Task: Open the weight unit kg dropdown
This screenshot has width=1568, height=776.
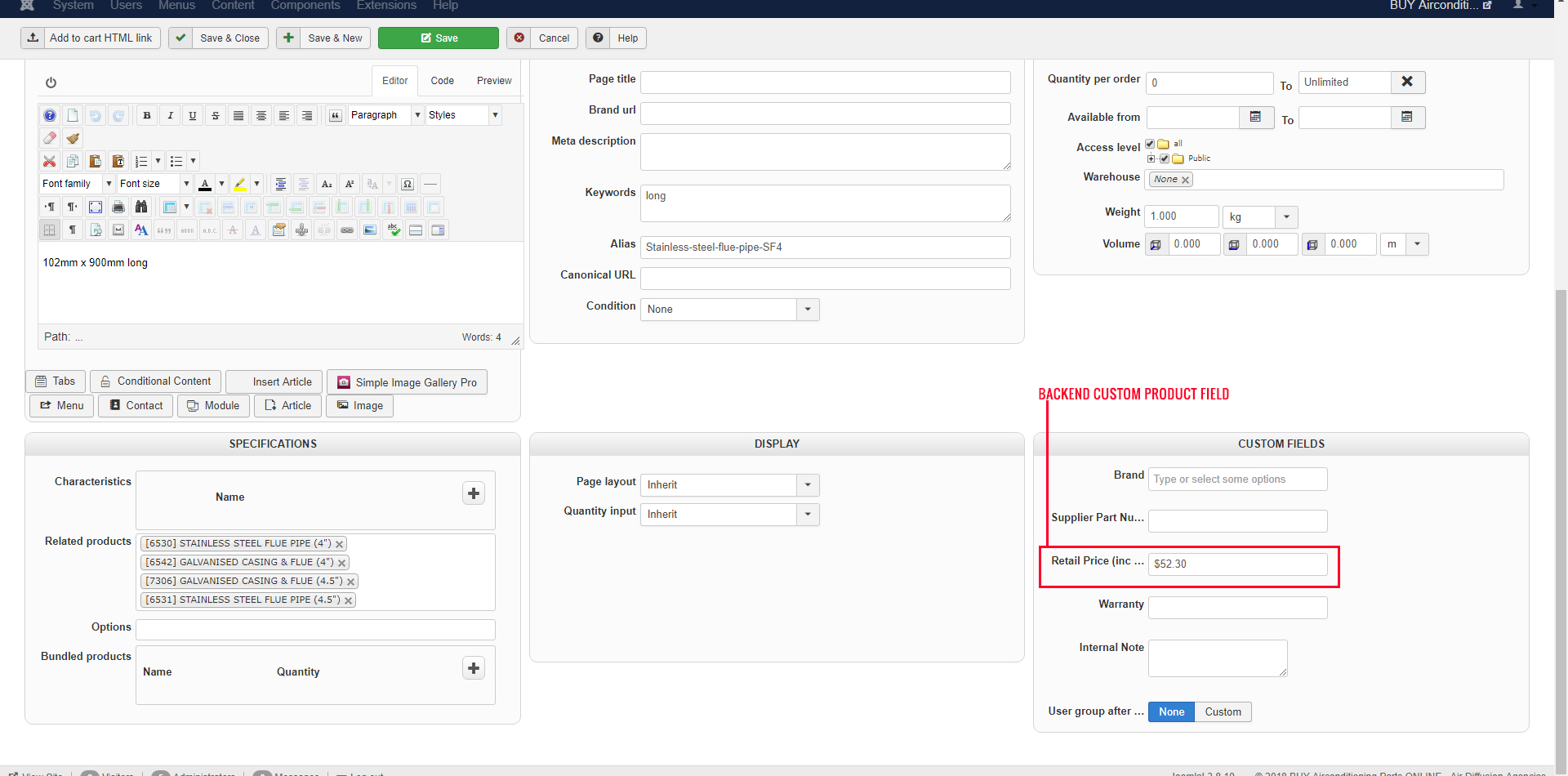Action: pyautogui.click(x=1286, y=217)
